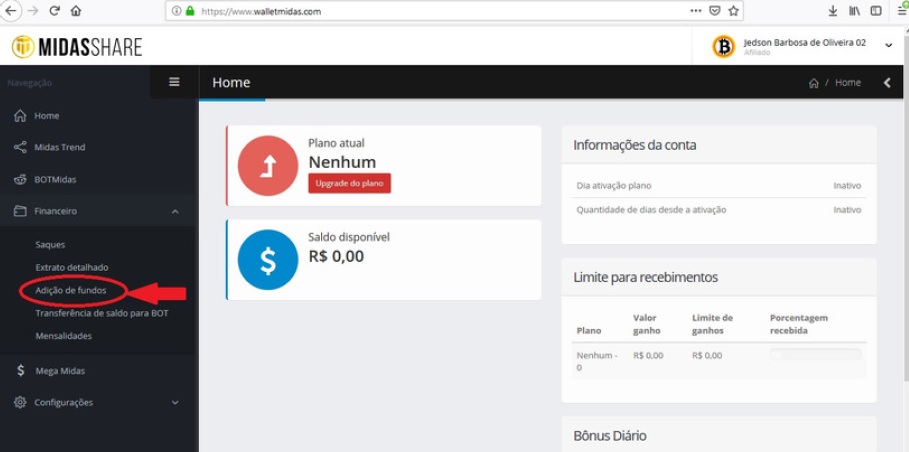This screenshot has height=452, width=909.
Task: Go to Transferência de saldo para BOT
Action: pyautogui.click(x=102, y=313)
